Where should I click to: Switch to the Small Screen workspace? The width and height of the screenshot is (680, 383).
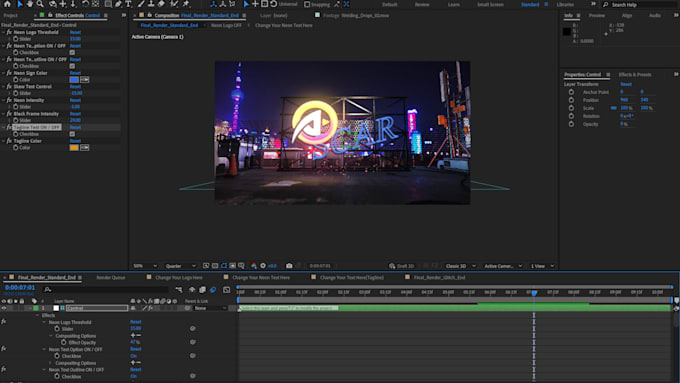[490, 4]
